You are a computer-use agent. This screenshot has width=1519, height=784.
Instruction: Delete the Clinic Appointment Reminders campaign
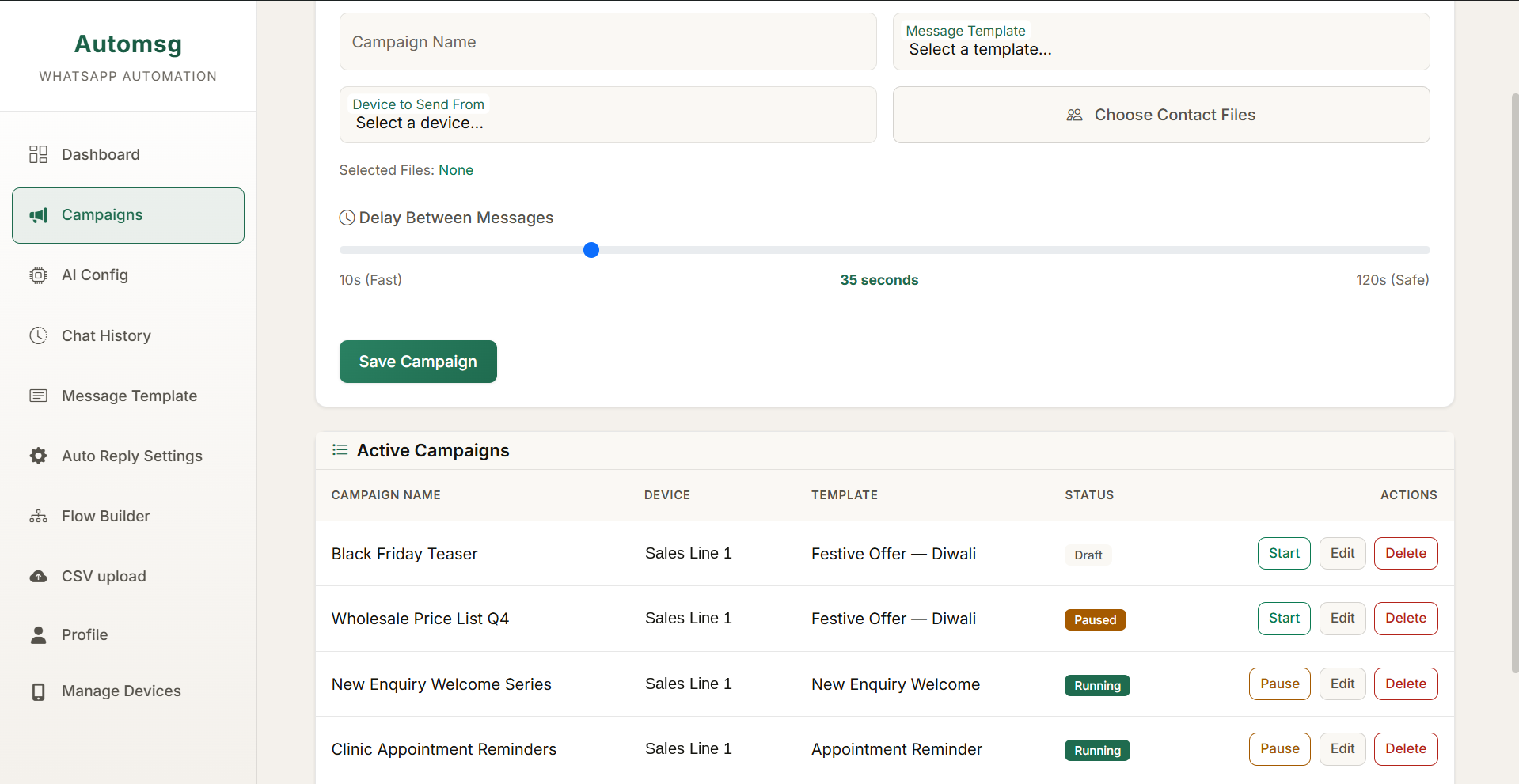click(1406, 749)
